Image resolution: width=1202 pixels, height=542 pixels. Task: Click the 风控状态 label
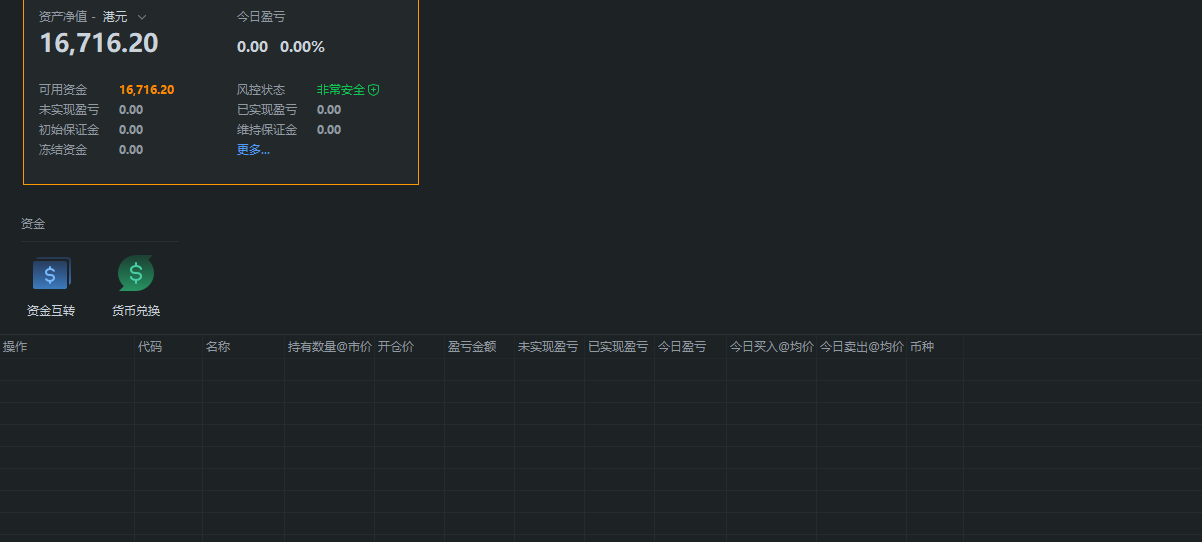(x=261, y=90)
